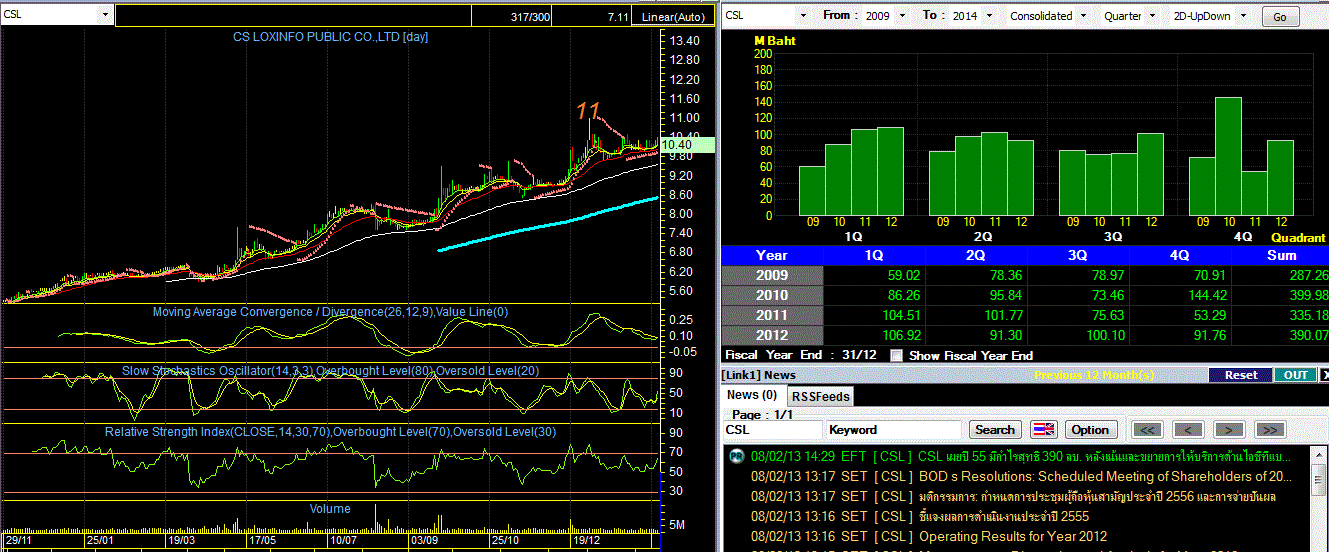1329x552 pixels.
Task: Click the Go button
Action: 1280,17
